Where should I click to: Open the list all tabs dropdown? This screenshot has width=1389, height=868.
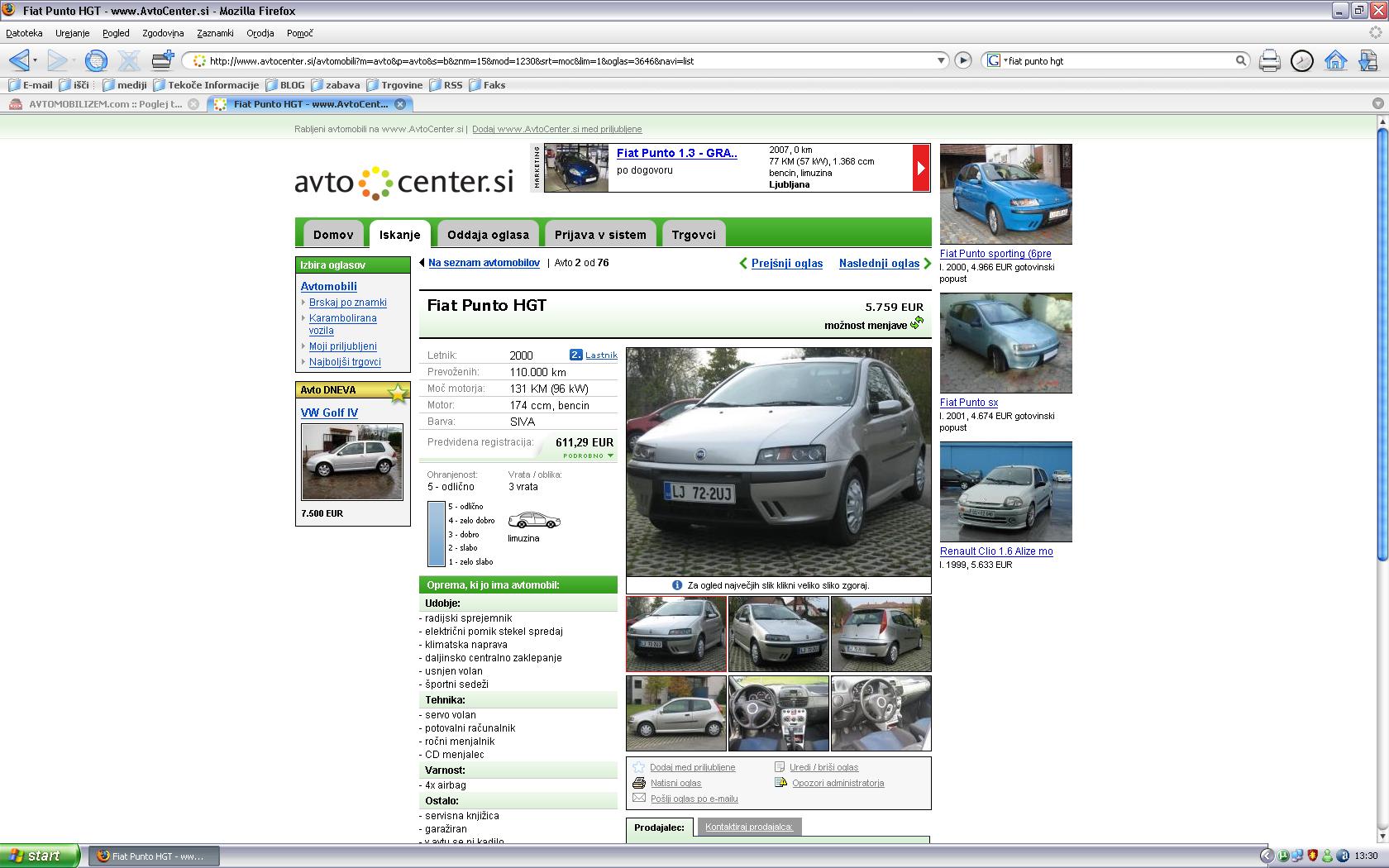point(1377,104)
